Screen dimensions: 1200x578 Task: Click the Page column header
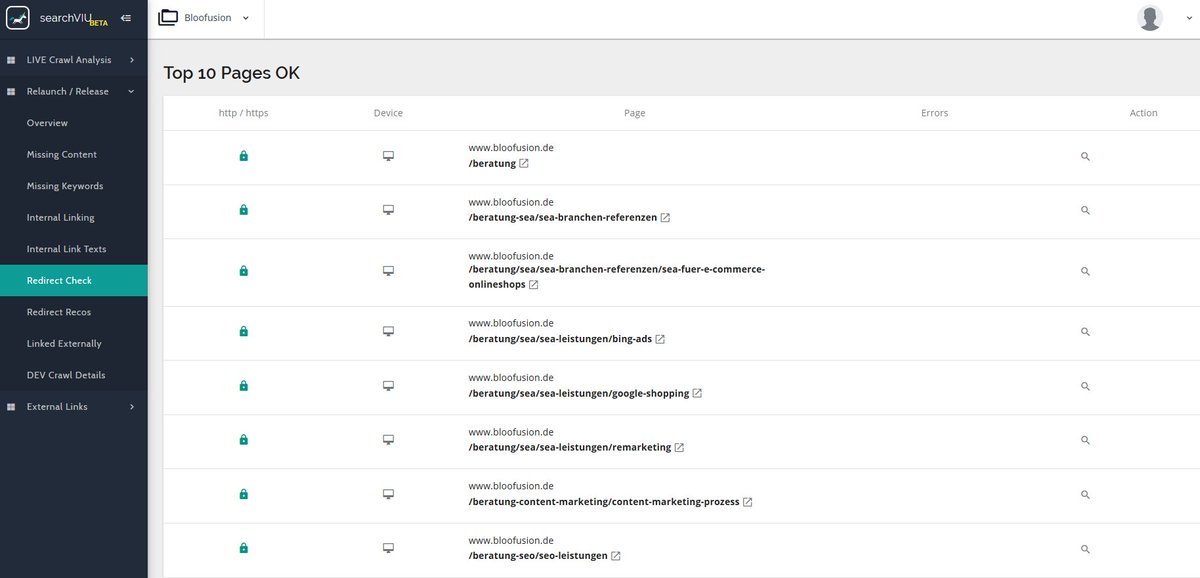coord(634,113)
